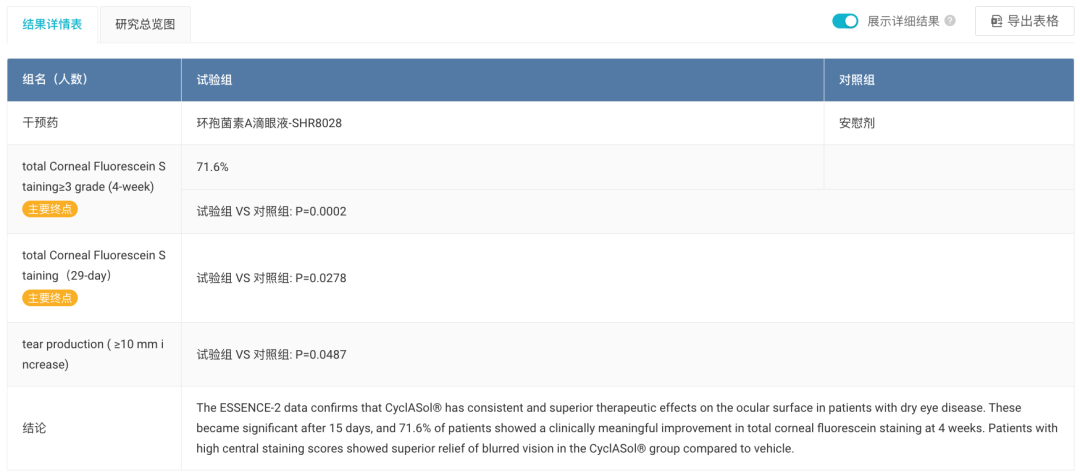Click the ESSENCE-2 conclusion paragraph text

(x=627, y=428)
